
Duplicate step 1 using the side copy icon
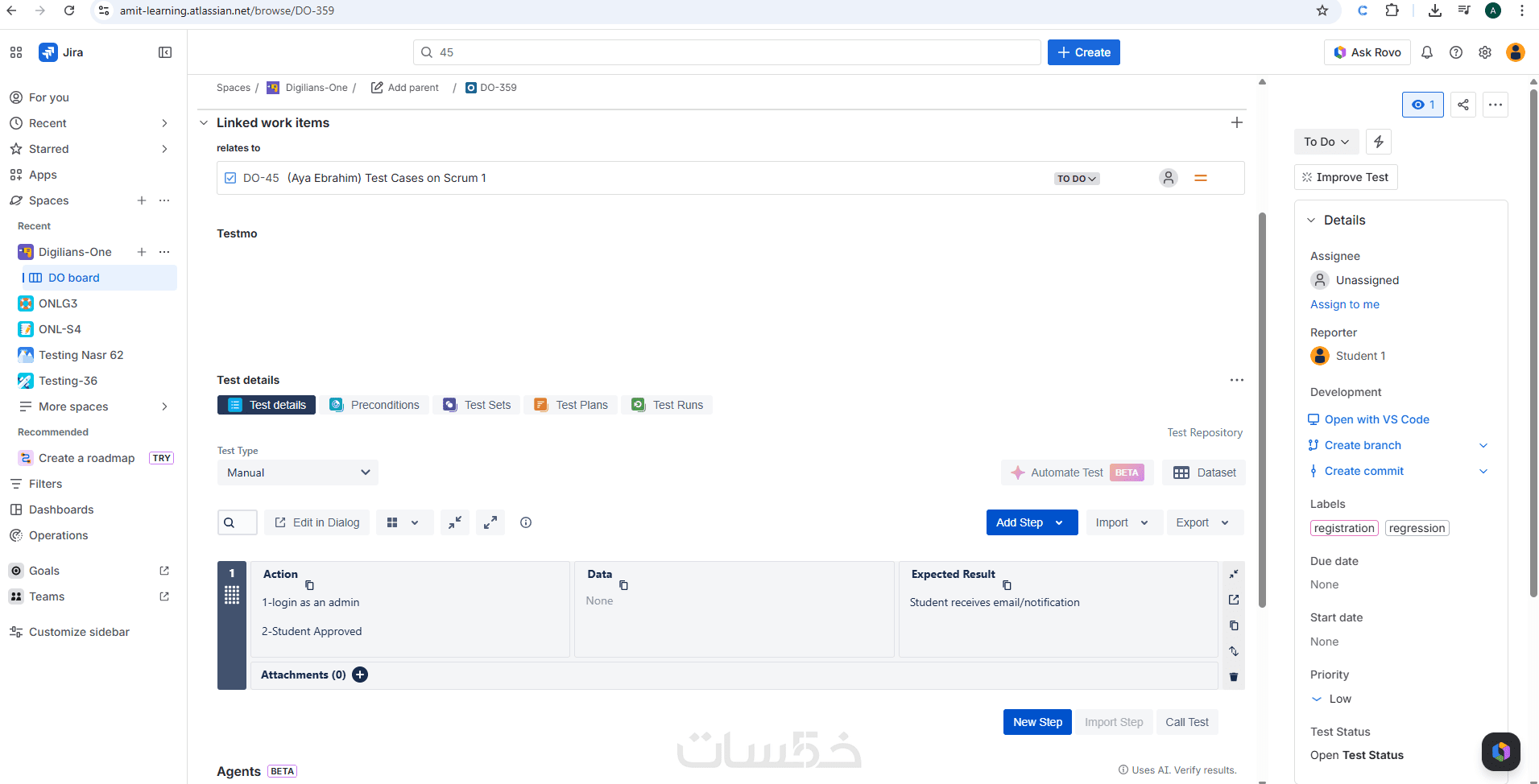pos(1234,625)
